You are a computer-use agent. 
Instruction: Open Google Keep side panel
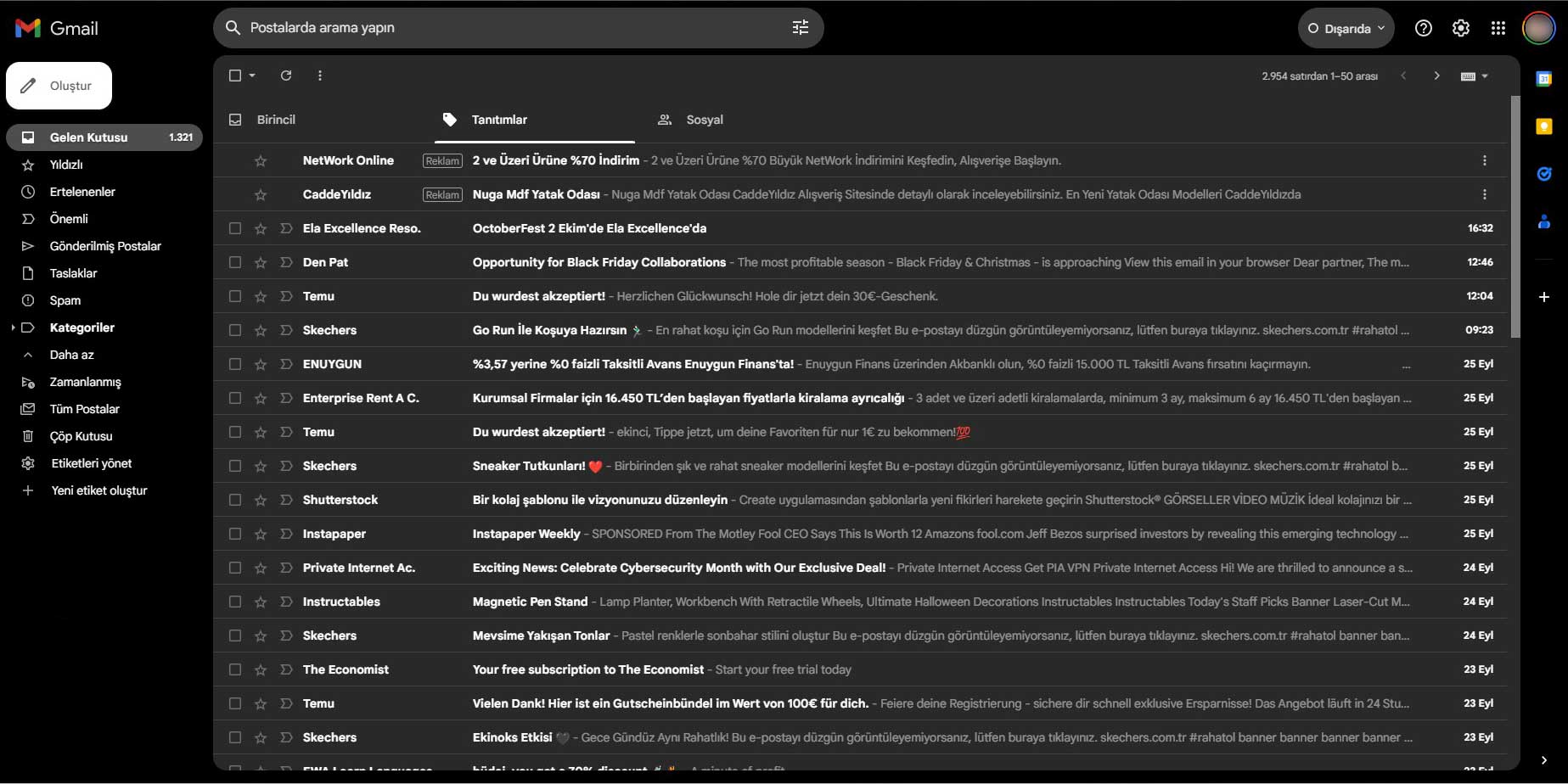point(1544,126)
